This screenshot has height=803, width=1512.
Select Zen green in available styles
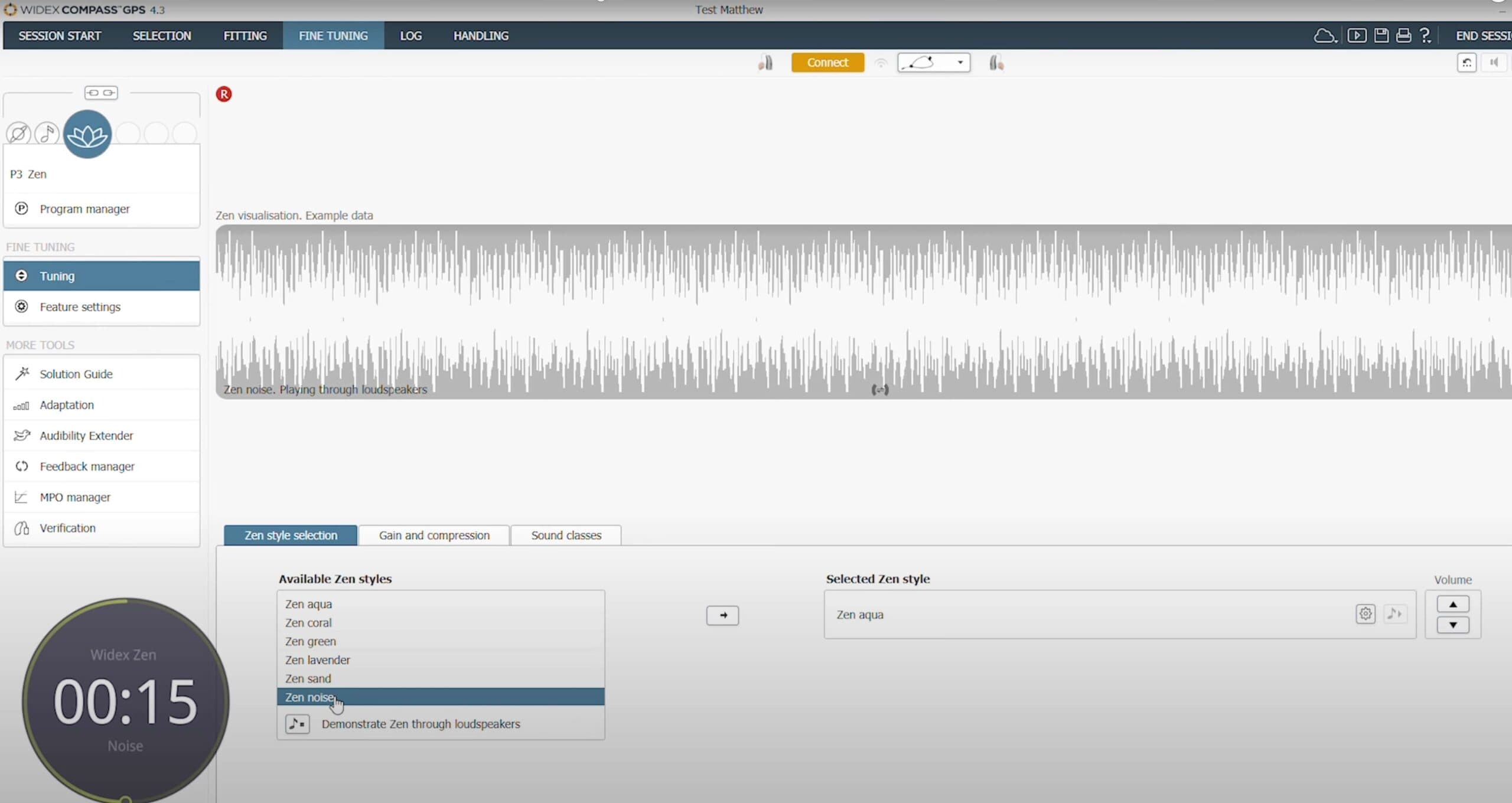441,641
